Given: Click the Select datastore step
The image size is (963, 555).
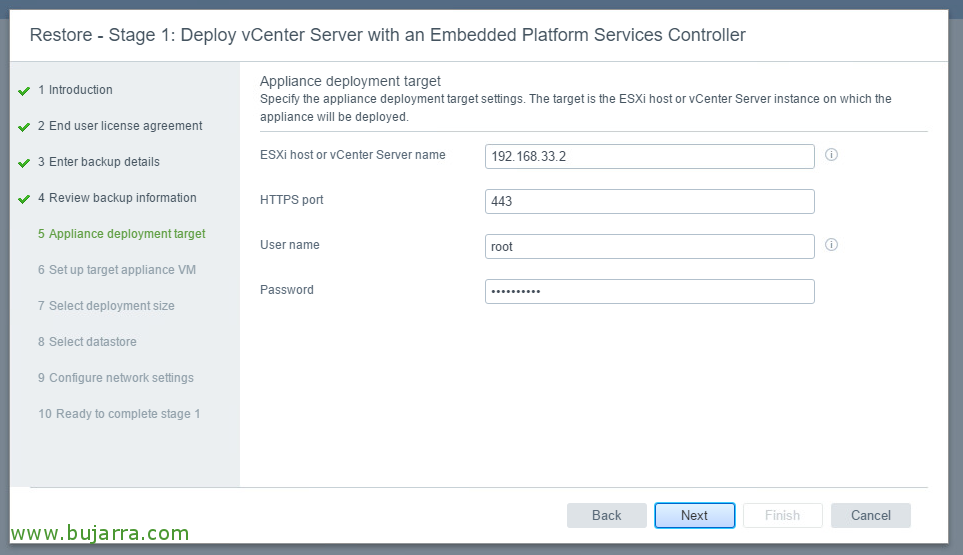Looking at the screenshot, I should [87, 342].
